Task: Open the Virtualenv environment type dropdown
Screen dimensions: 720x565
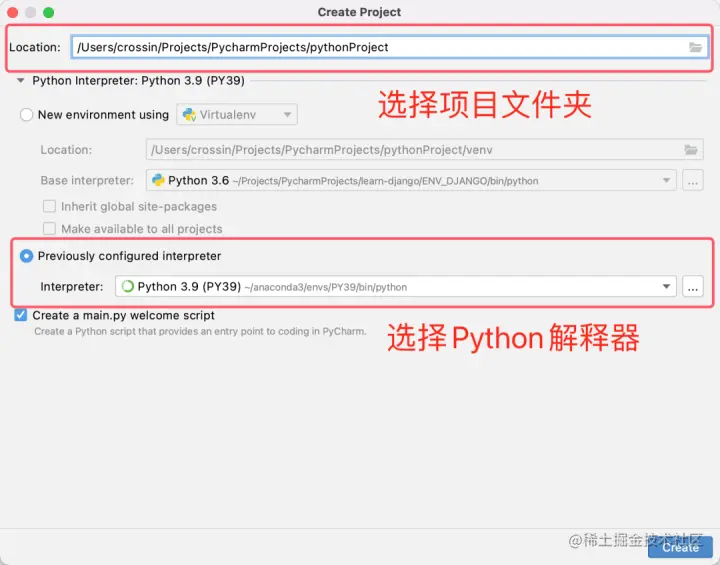Action: click(237, 114)
